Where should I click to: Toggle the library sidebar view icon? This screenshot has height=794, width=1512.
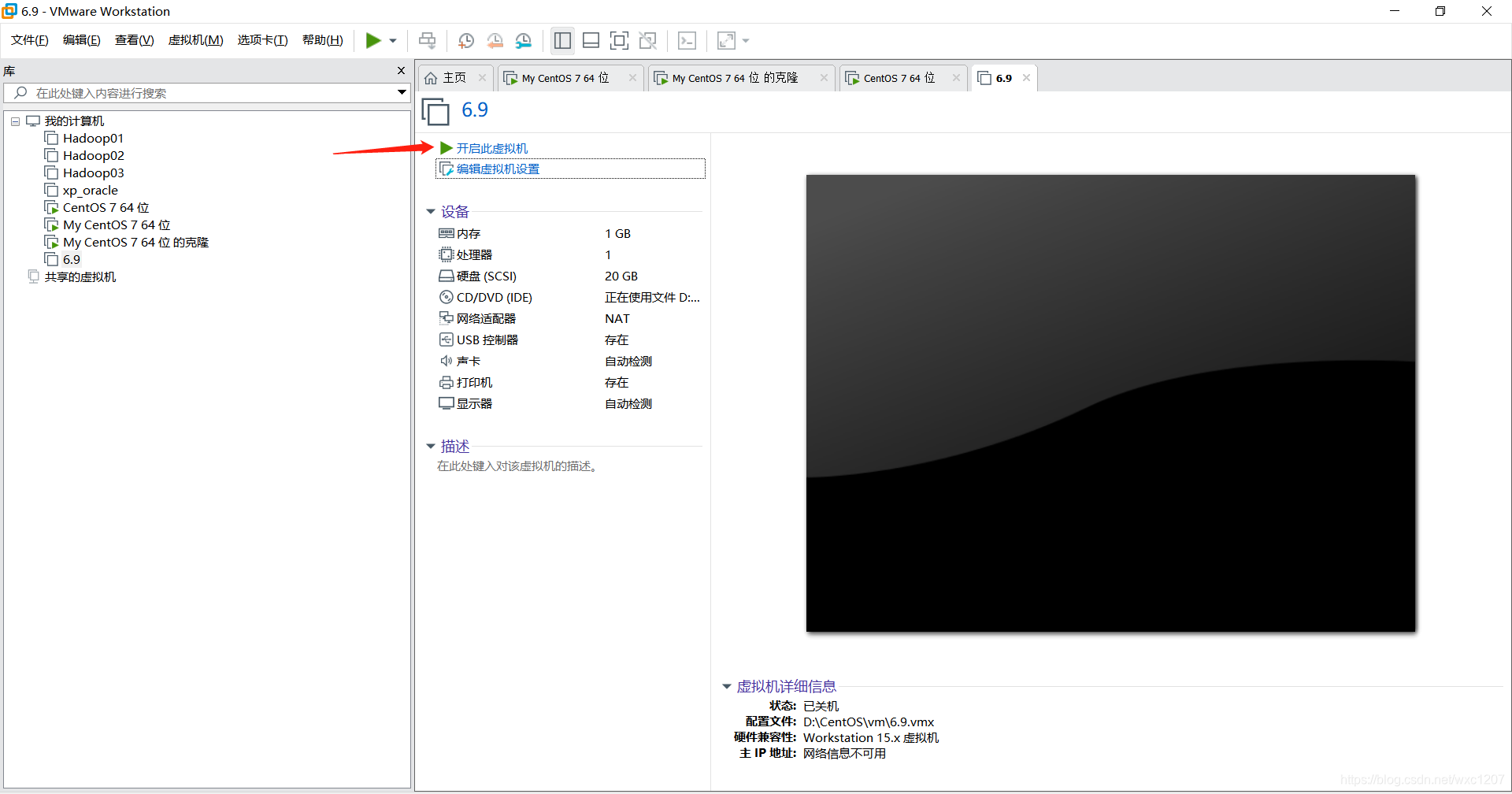562,40
